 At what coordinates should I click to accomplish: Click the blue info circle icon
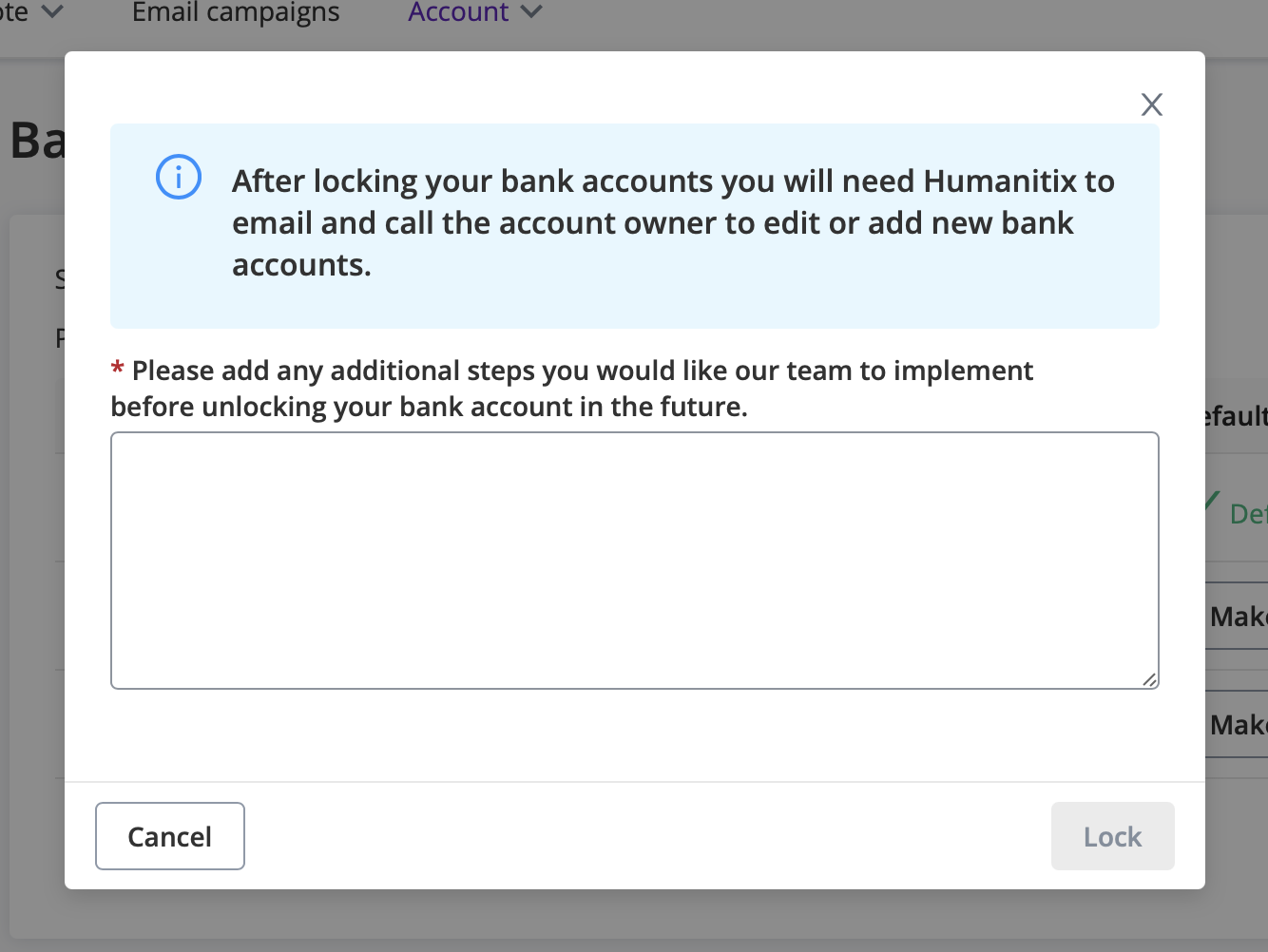click(179, 178)
